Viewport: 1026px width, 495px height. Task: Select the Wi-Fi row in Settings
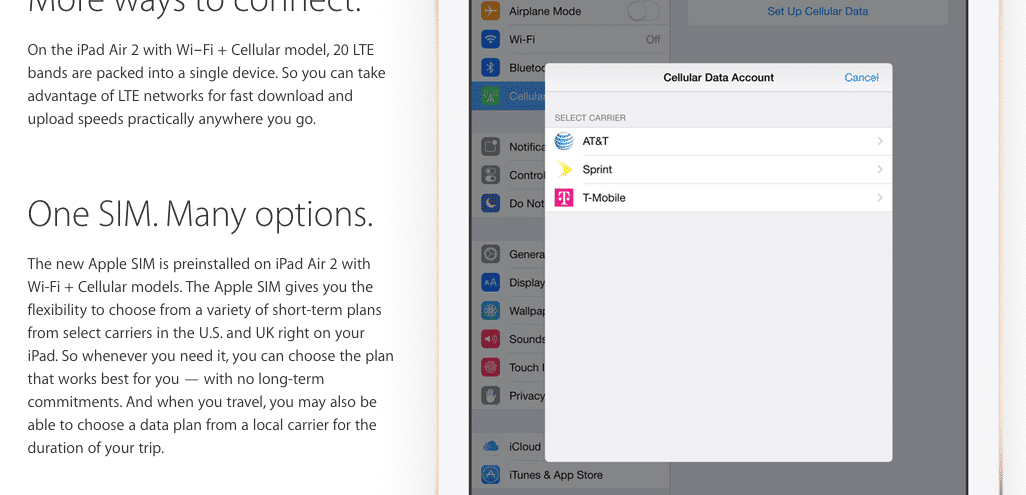pos(571,39)
